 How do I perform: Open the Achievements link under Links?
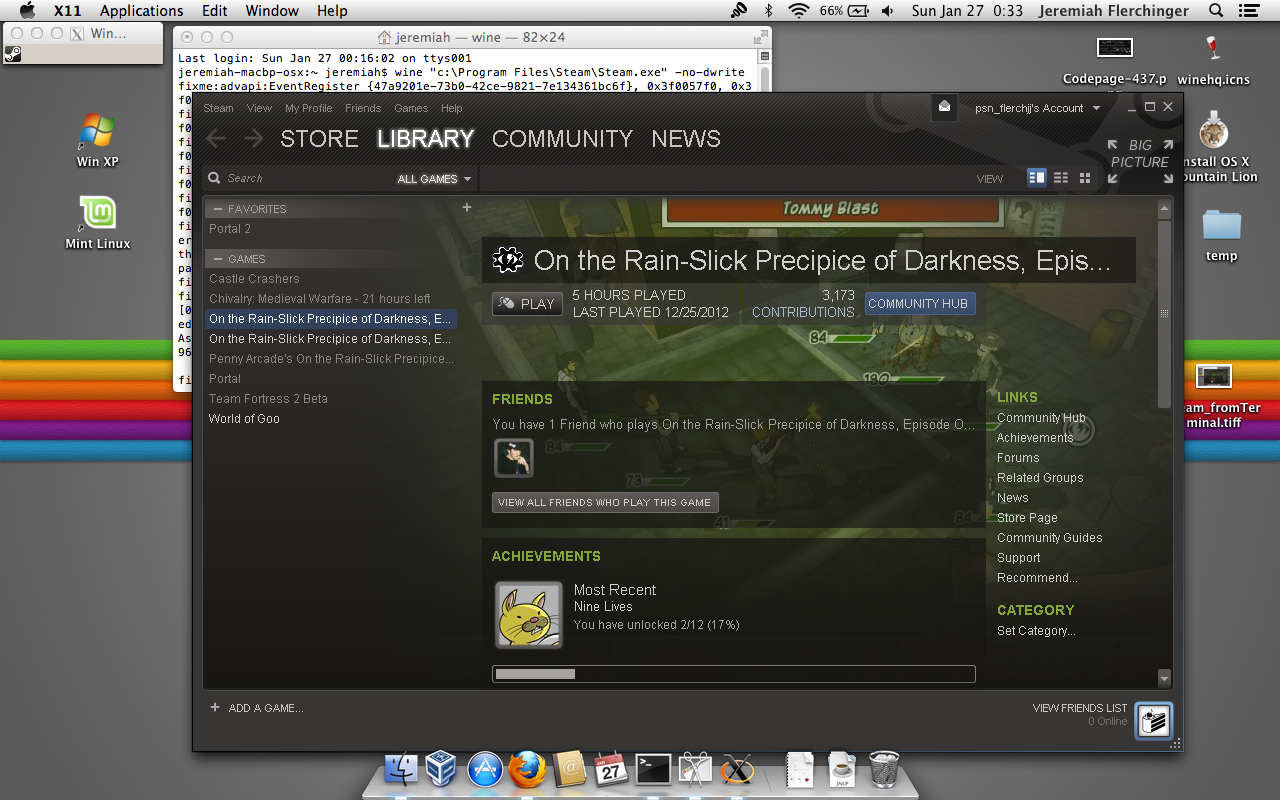[1035, 438]
